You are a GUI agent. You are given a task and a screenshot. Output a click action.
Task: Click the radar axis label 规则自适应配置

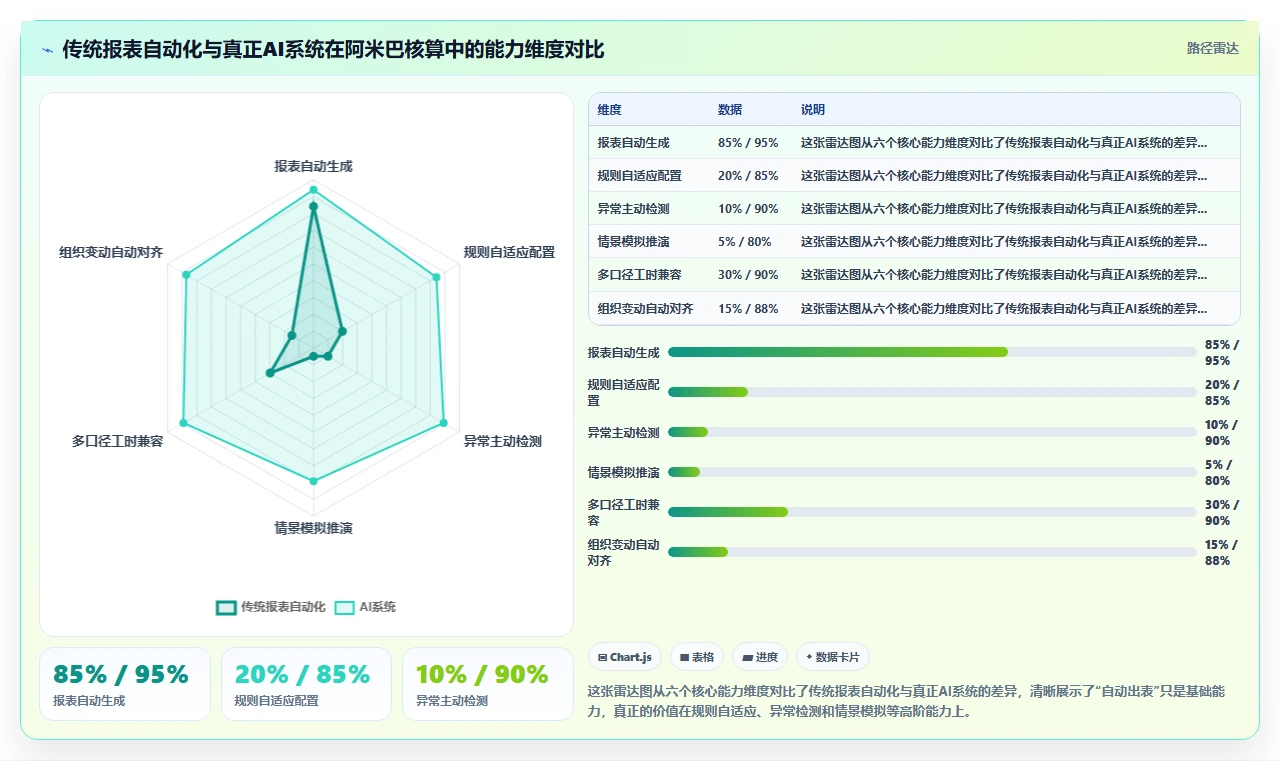coord(509,252)
